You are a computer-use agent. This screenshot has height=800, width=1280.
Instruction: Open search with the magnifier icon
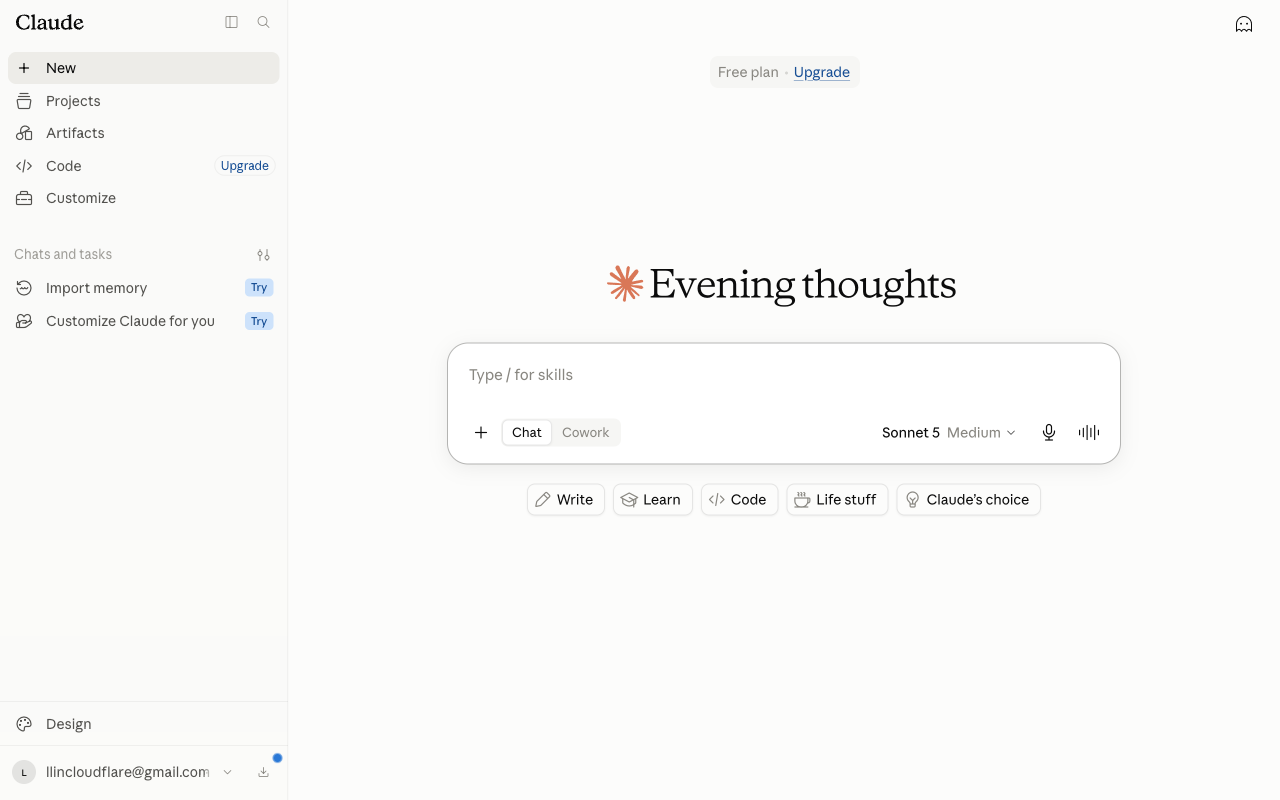[263, 22]
